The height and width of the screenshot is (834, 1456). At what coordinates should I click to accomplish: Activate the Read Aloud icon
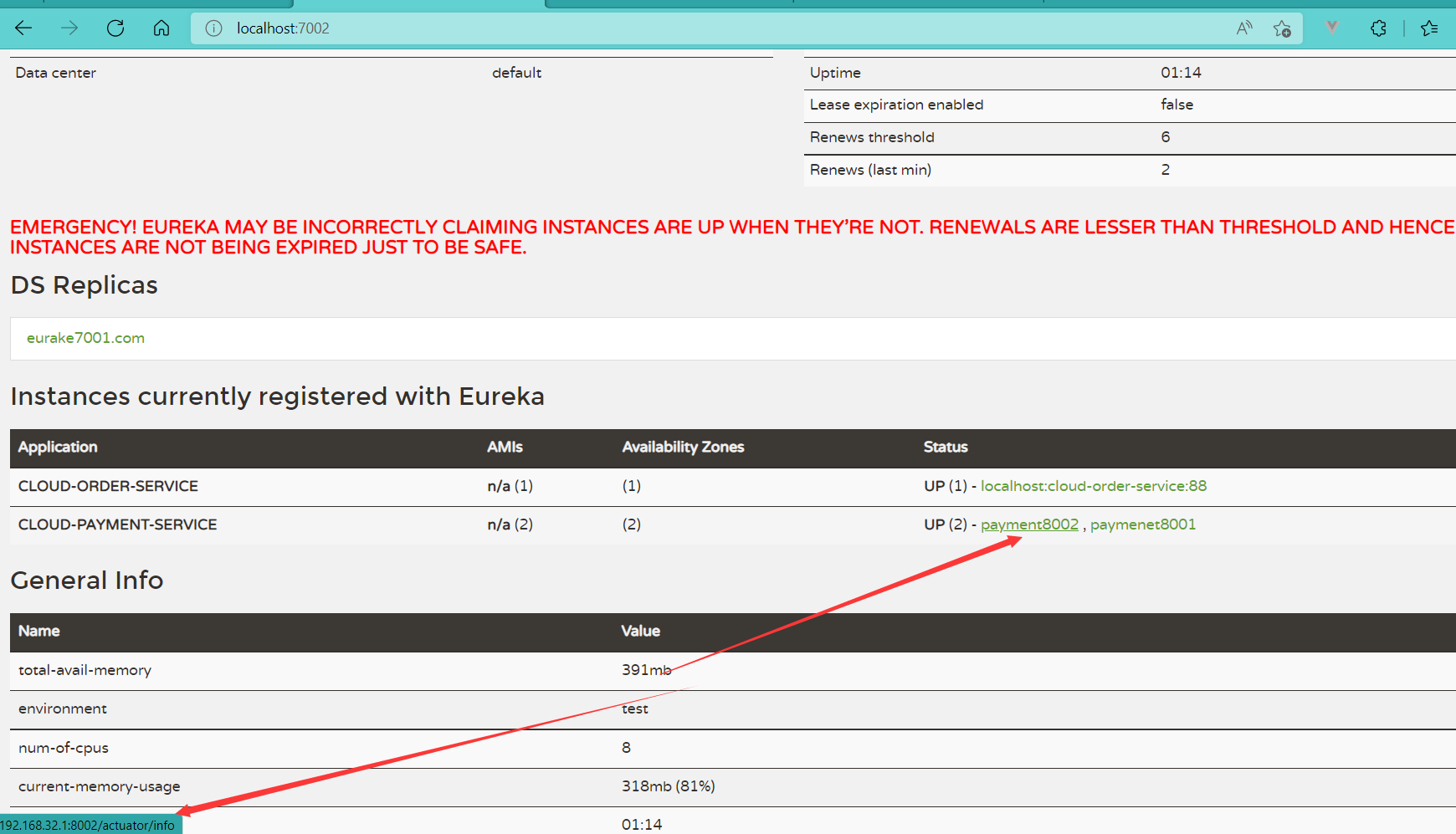click(x=1244, y=28)
